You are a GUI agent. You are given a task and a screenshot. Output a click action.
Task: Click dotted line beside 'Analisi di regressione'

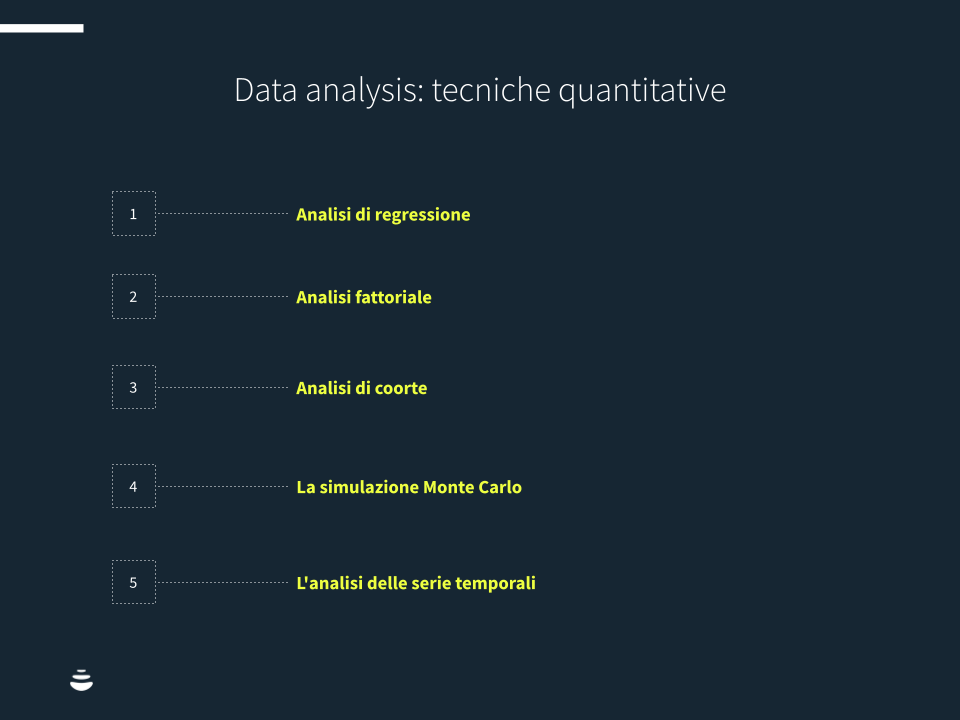tap(222, 214)
